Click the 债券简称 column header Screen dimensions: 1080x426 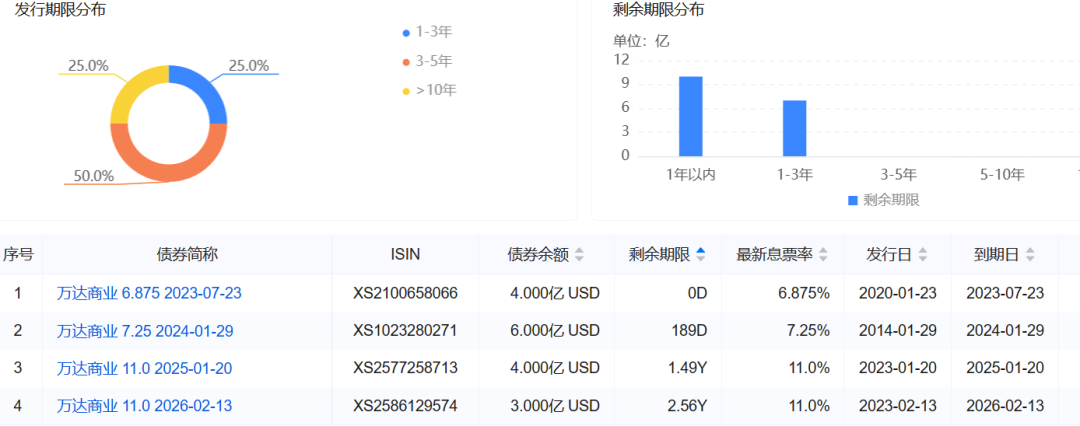187,255
